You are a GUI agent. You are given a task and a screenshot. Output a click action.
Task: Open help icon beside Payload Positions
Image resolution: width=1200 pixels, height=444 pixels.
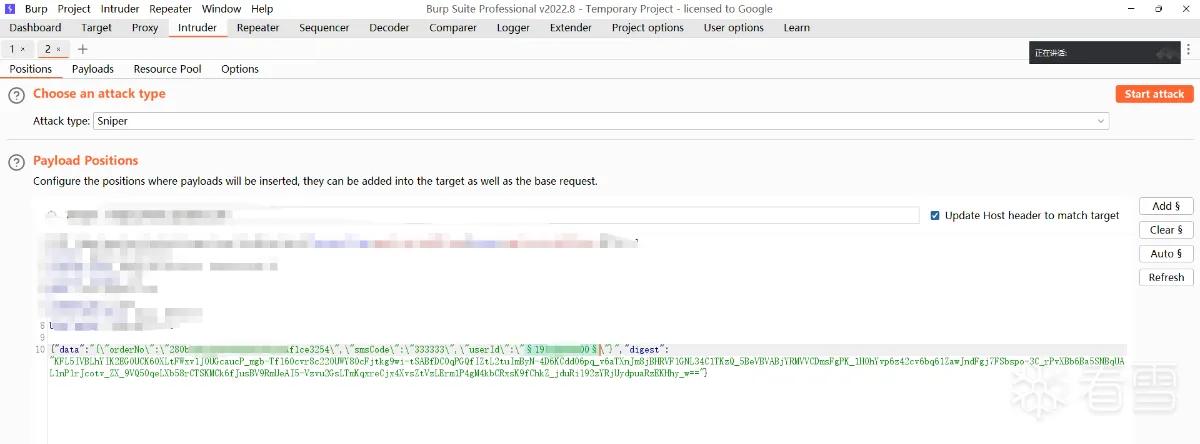point(16,162)
